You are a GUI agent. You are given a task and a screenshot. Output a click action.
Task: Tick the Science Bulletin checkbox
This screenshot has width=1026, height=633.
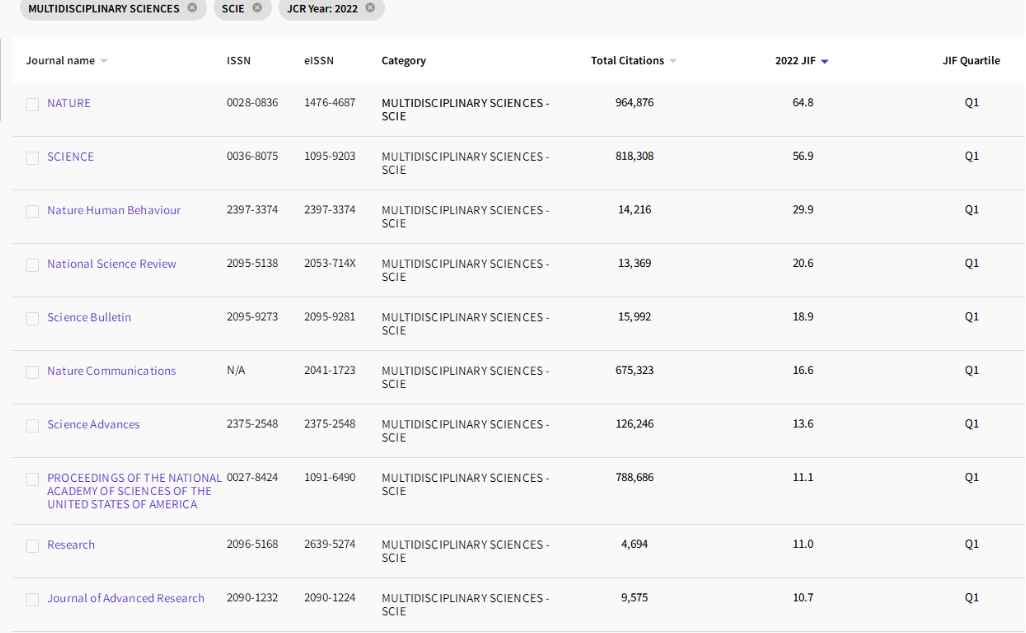33,318
